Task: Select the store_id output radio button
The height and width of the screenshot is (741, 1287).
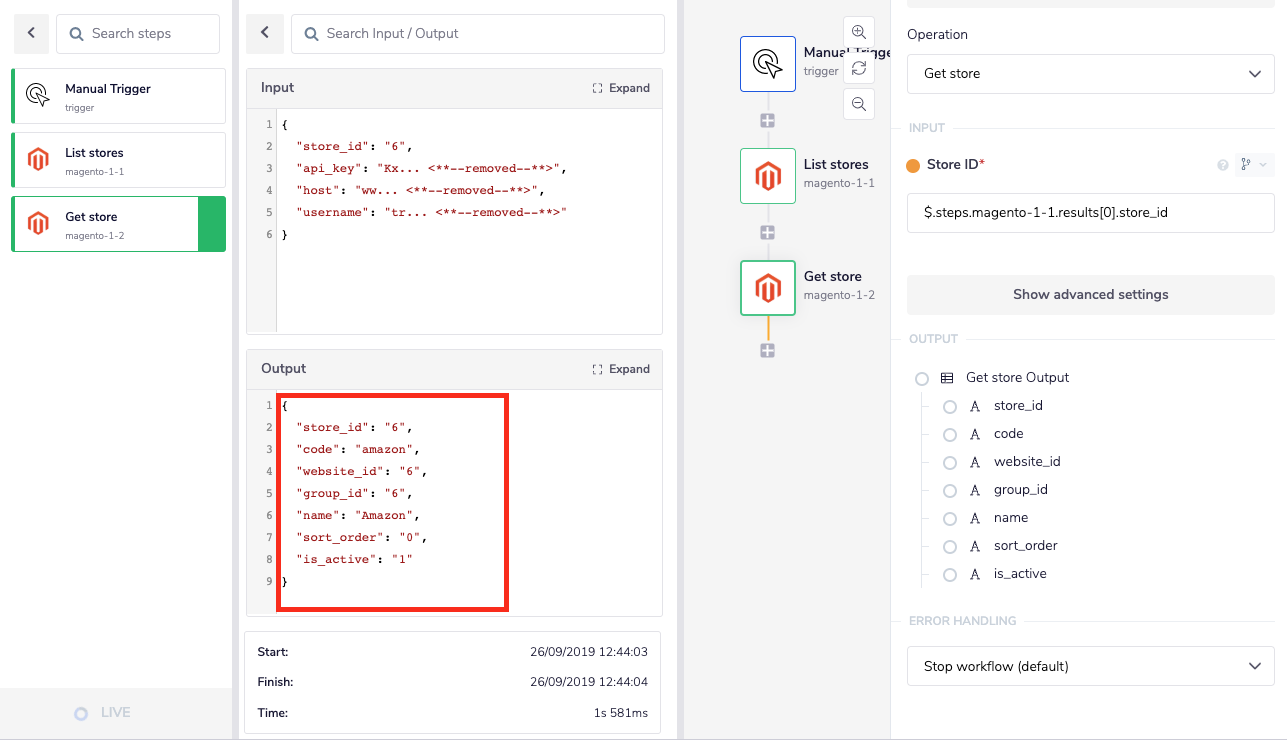Action: point(948,406)
